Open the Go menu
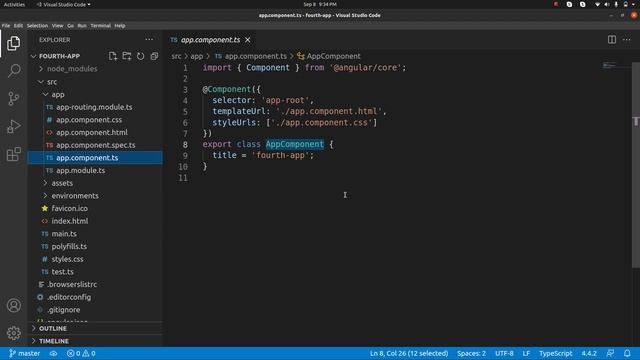 [71, 26]
